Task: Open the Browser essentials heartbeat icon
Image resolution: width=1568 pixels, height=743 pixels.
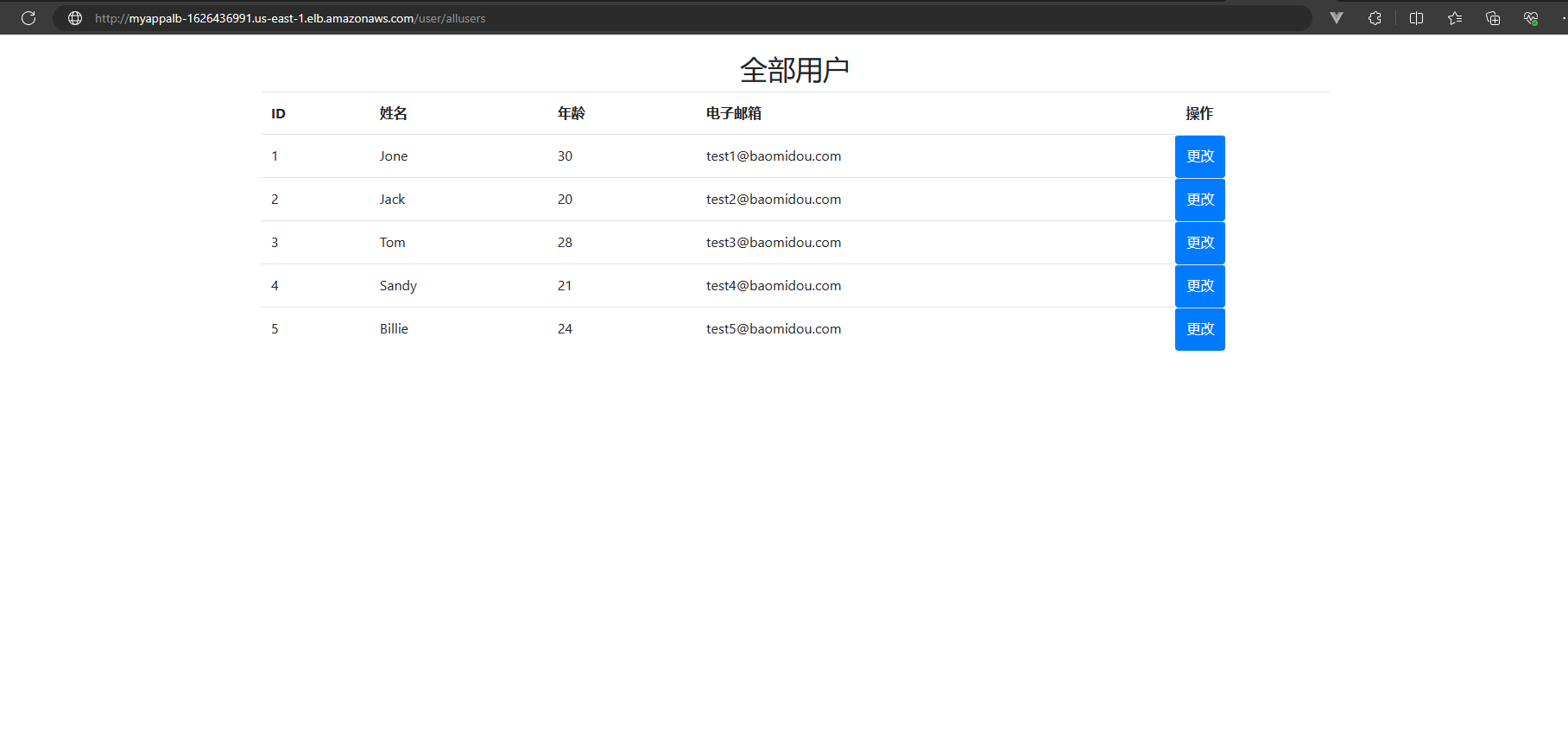Action: tap(1531, 18)
